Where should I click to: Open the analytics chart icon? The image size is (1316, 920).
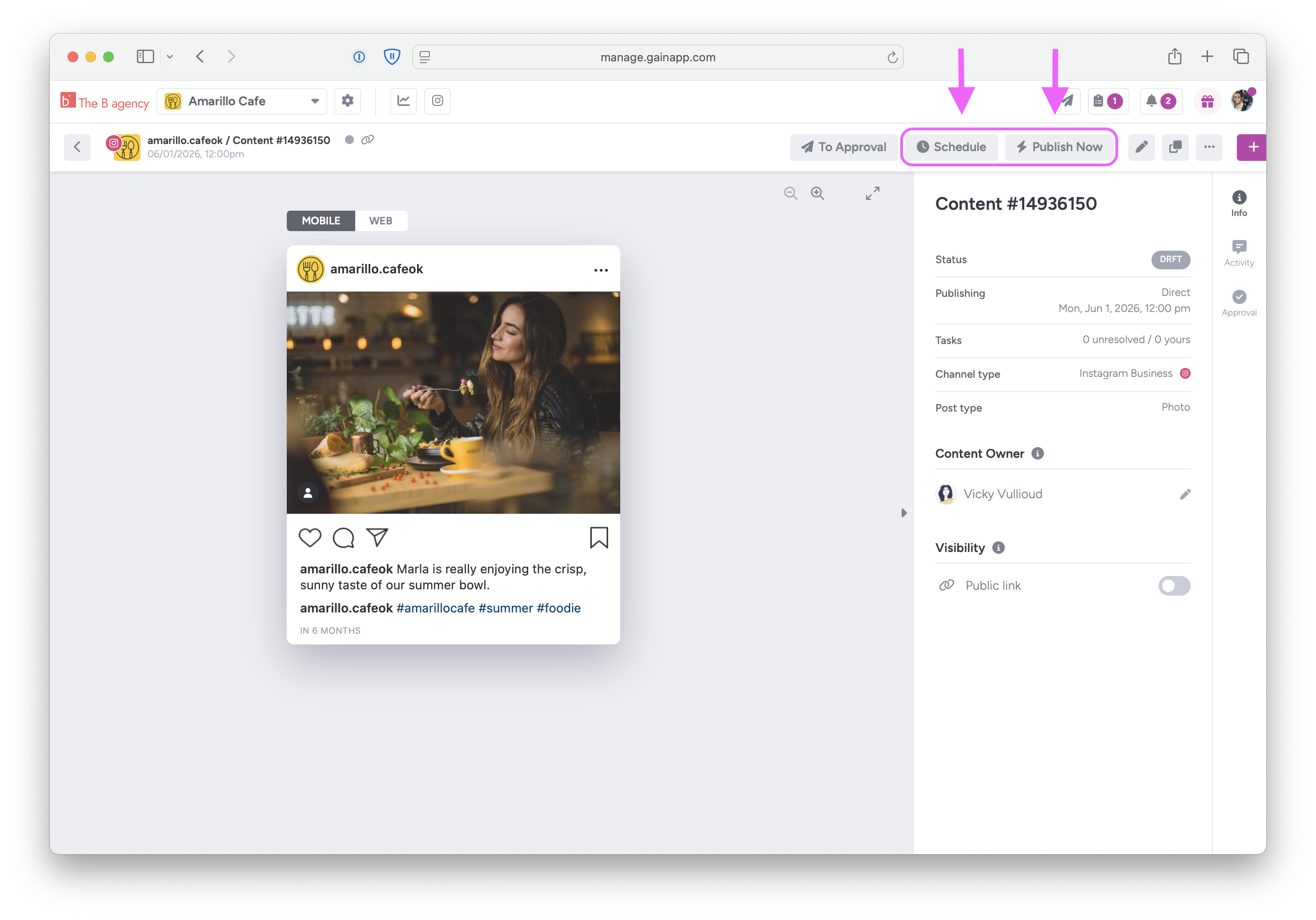404,101
